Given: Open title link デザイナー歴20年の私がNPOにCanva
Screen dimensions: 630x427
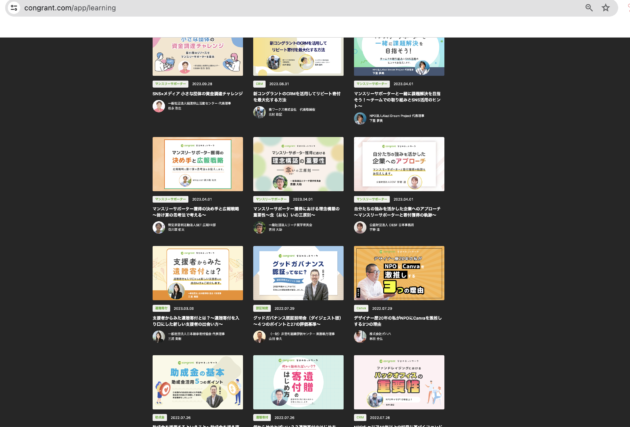Looking at the screenshot, I should coord(398,321).
